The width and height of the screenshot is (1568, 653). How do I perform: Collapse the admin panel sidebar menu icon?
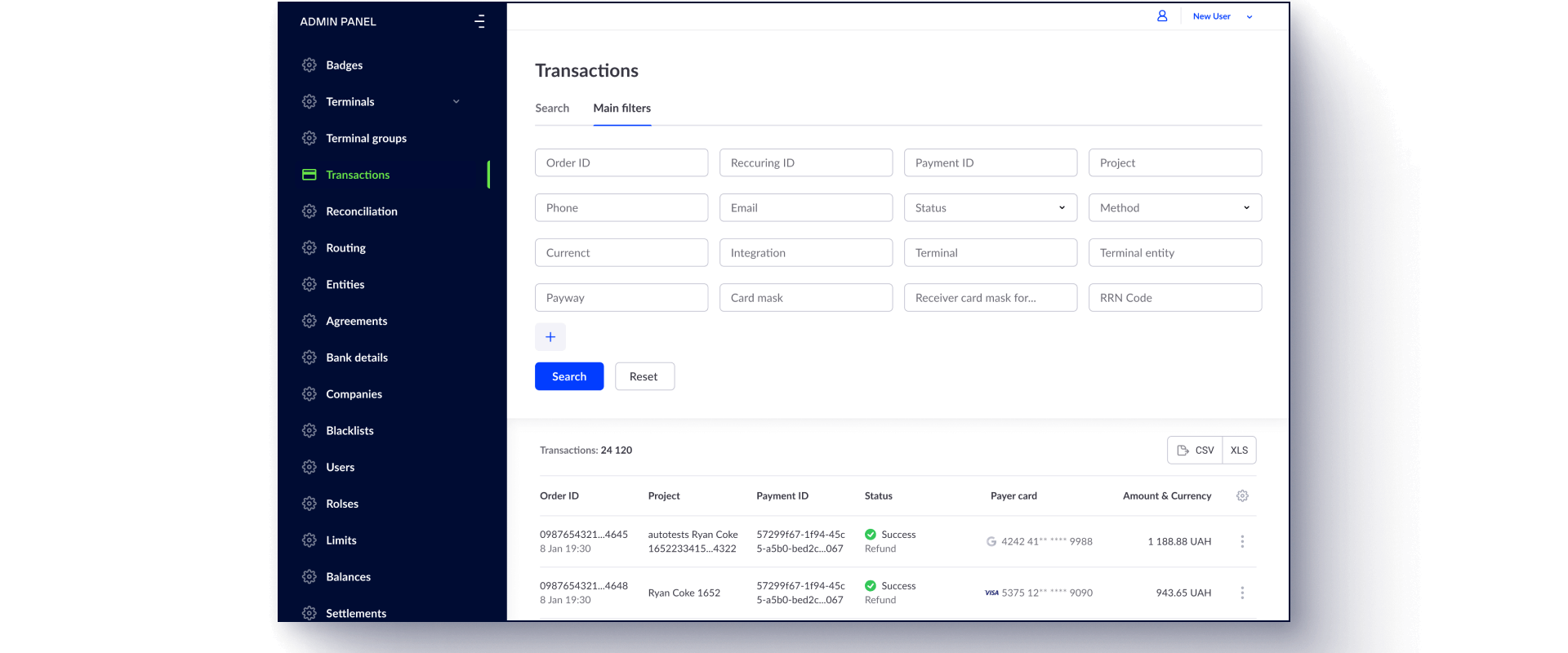[479, 21]
